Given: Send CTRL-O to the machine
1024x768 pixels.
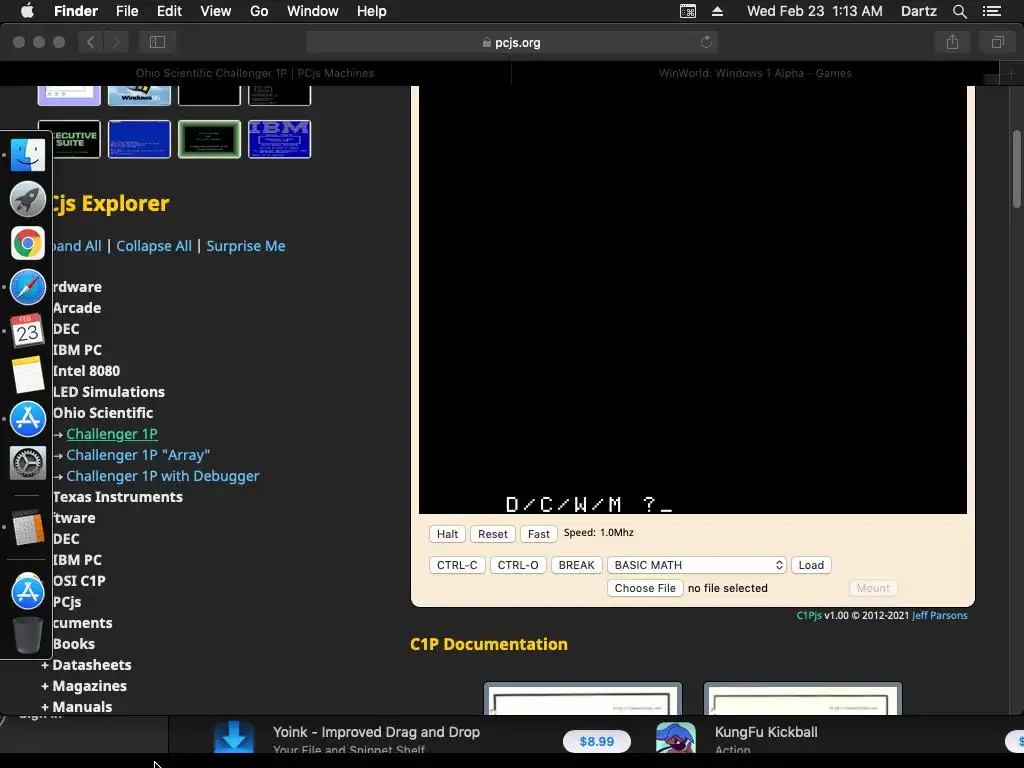Looking at the screenshot, I should (x=518, y=565).
